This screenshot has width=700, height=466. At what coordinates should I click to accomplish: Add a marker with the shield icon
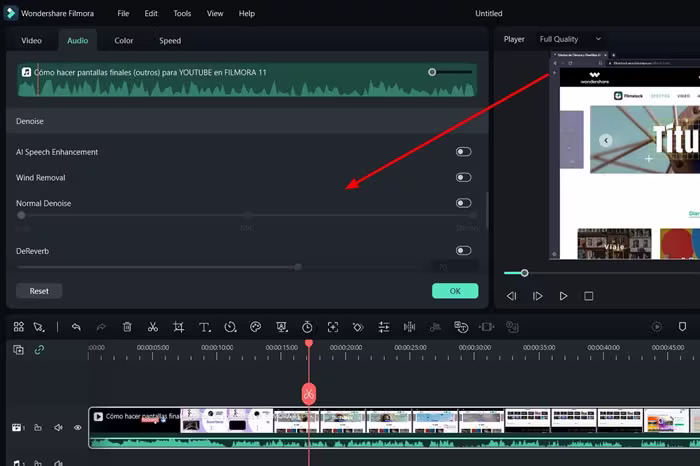(x=682, y=327)
